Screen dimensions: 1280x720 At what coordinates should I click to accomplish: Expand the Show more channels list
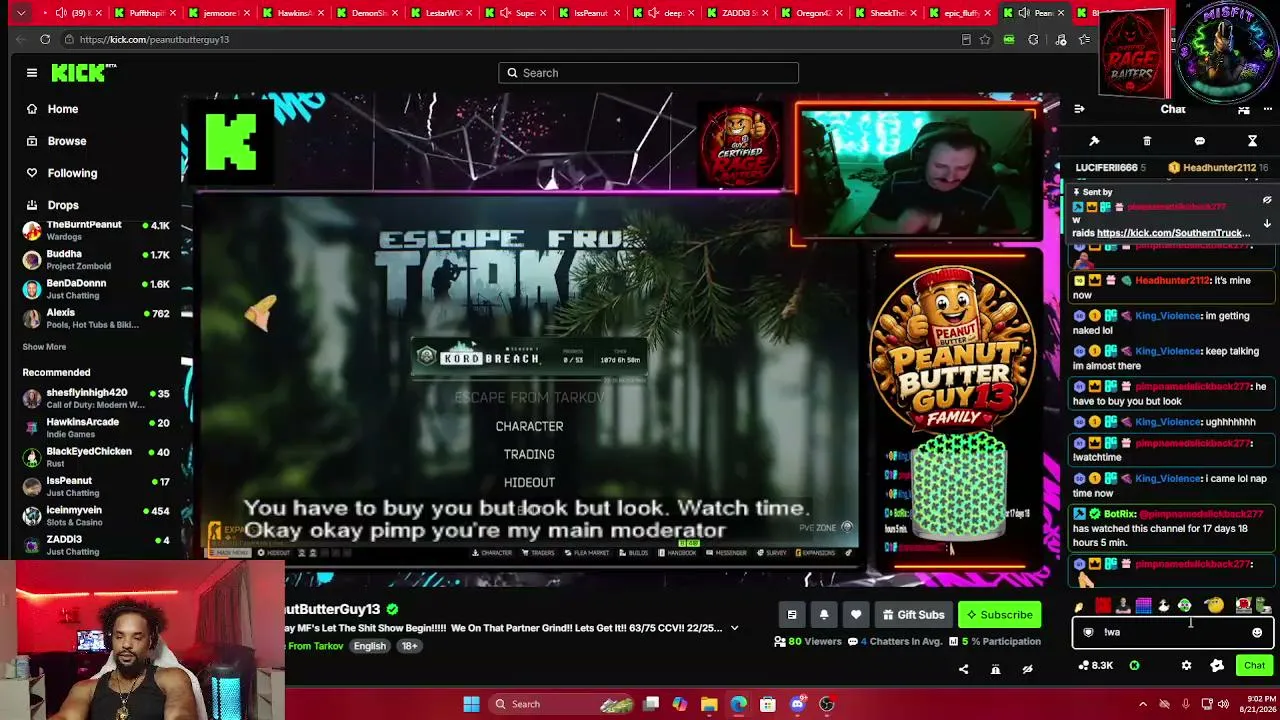coord(44,347)
